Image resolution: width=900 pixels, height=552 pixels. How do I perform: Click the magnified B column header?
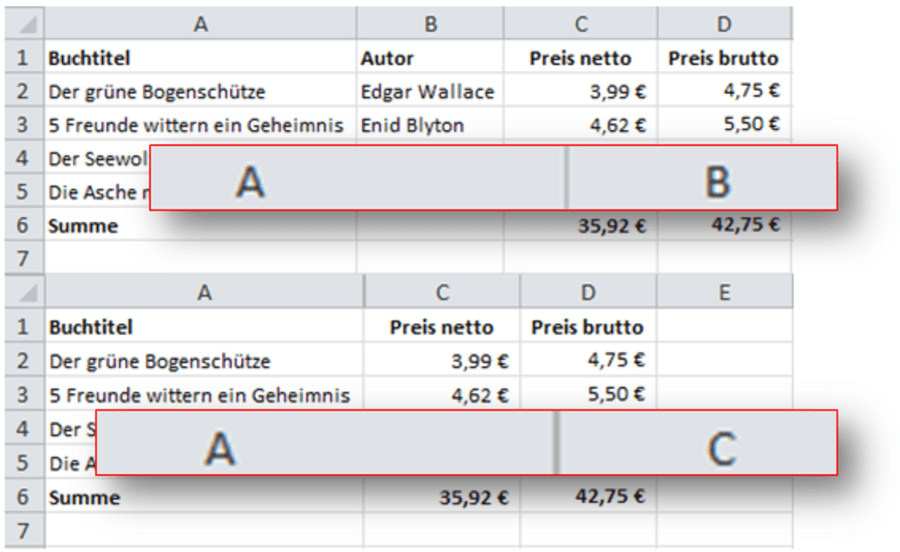click(x=716, y=181)
